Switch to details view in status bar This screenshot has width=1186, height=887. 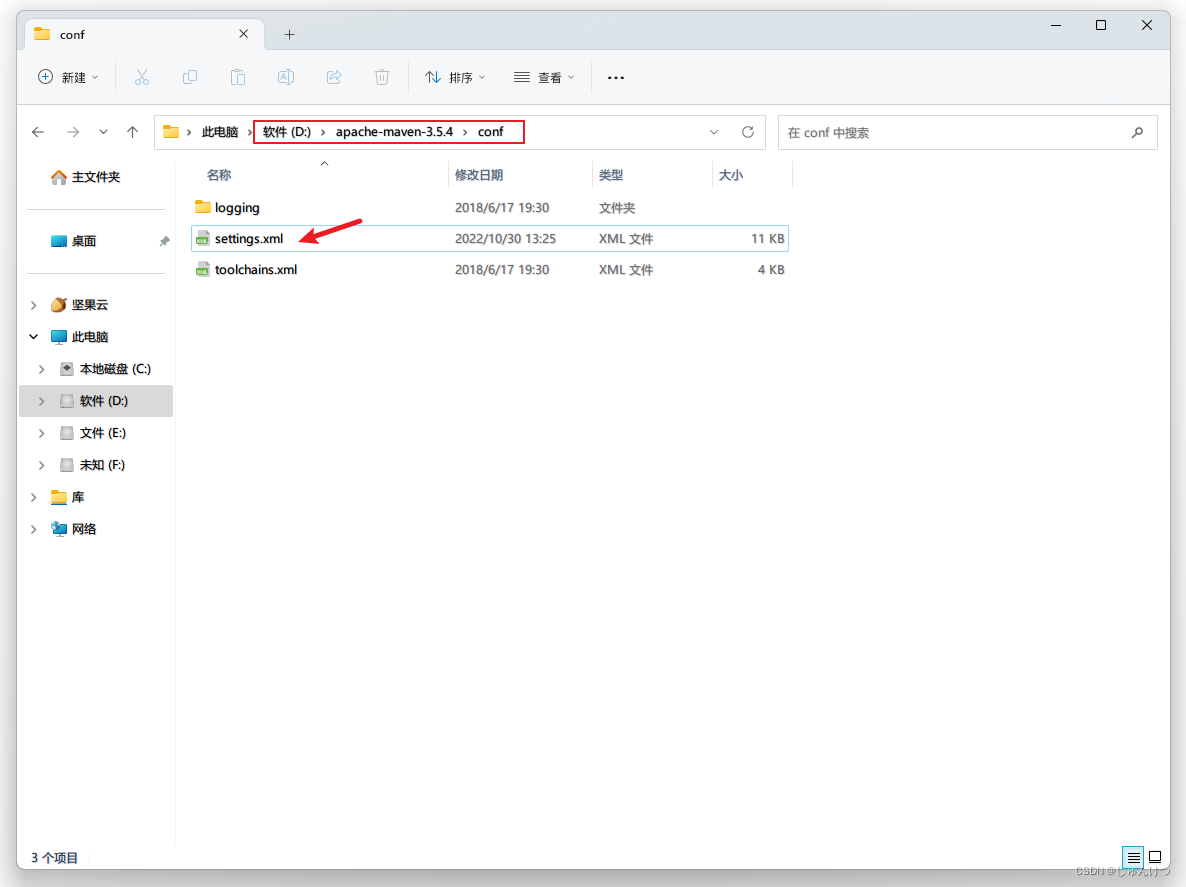1133,857
